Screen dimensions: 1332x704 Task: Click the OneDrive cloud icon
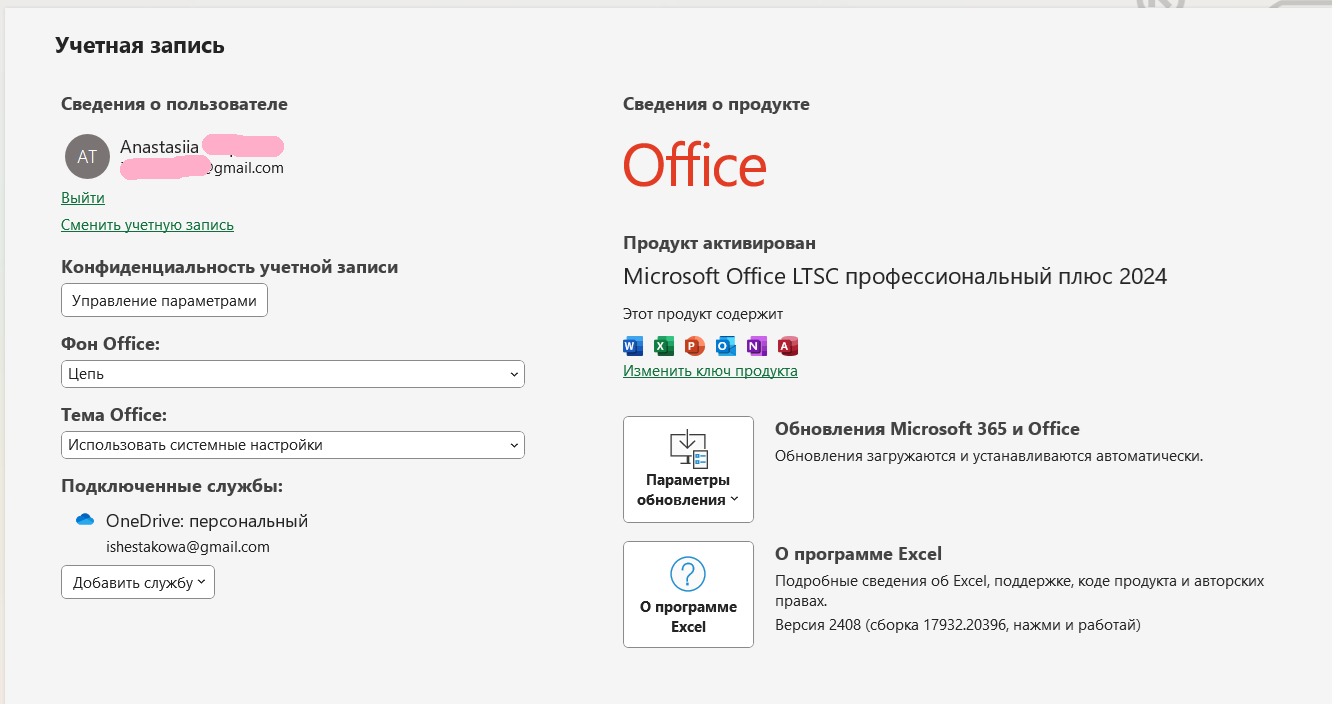(85, 520)
